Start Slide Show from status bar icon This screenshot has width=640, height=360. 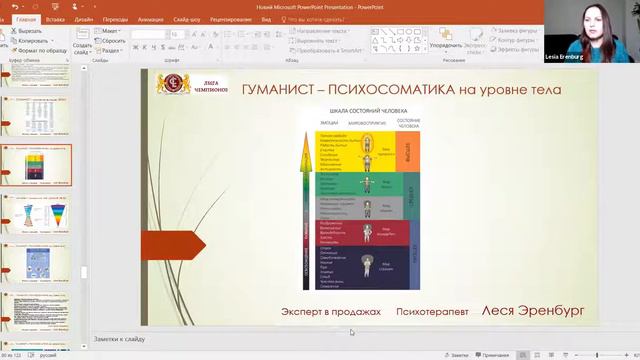565,355
